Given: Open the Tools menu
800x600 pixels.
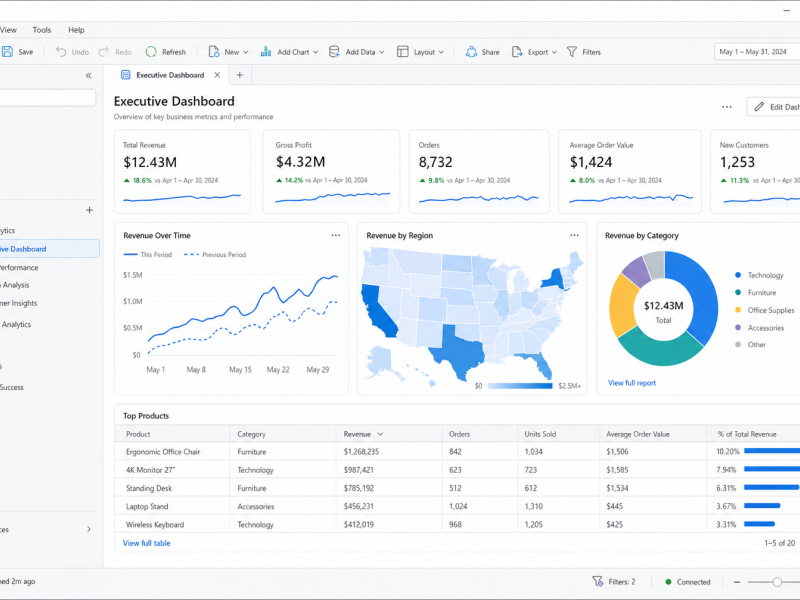Looking at the screenshot, I should point(42,30).
